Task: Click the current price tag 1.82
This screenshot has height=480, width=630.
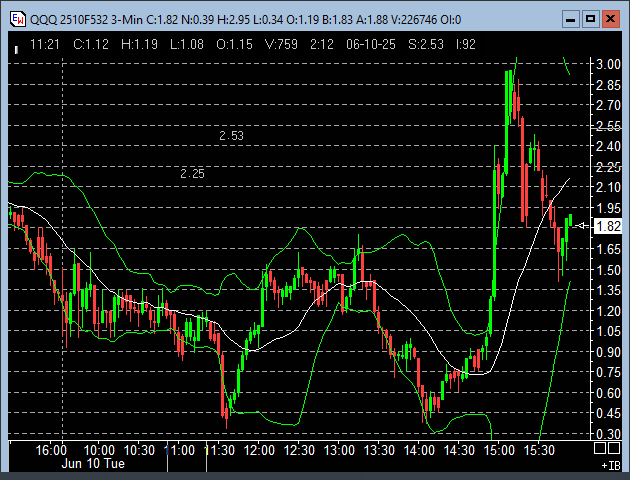Action: [x=608, y=226]
